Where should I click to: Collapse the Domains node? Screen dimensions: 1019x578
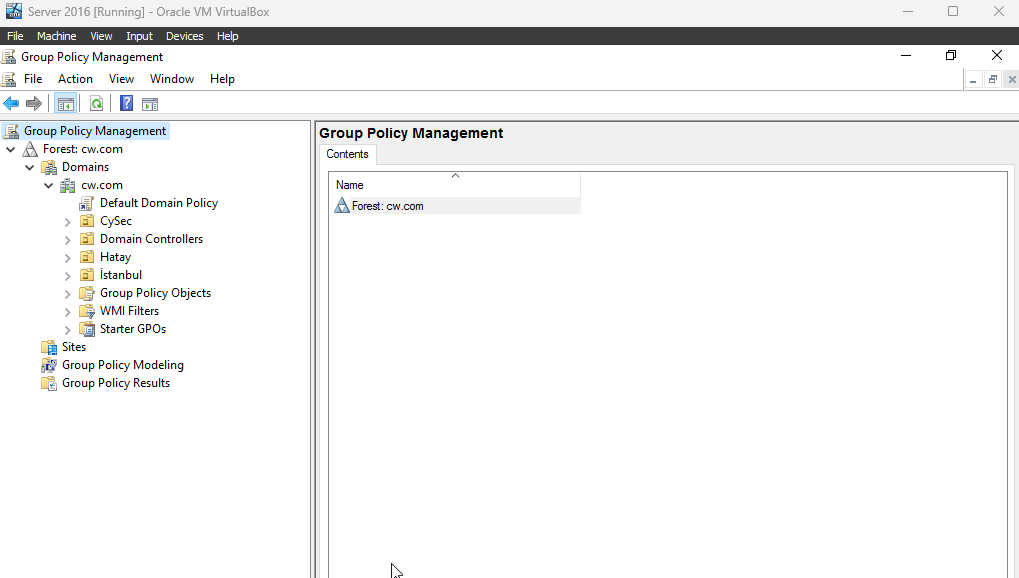[x=29, y=168]
